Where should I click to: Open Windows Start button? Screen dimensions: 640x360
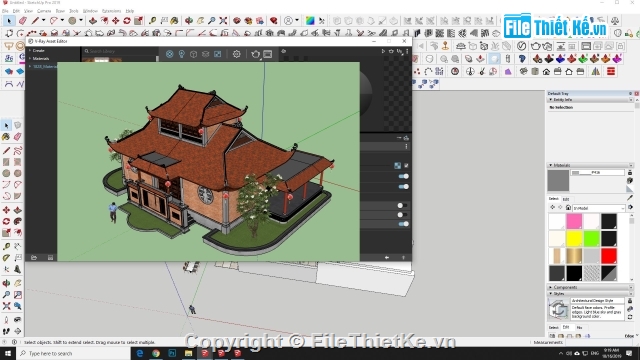[x=8, y=353]
